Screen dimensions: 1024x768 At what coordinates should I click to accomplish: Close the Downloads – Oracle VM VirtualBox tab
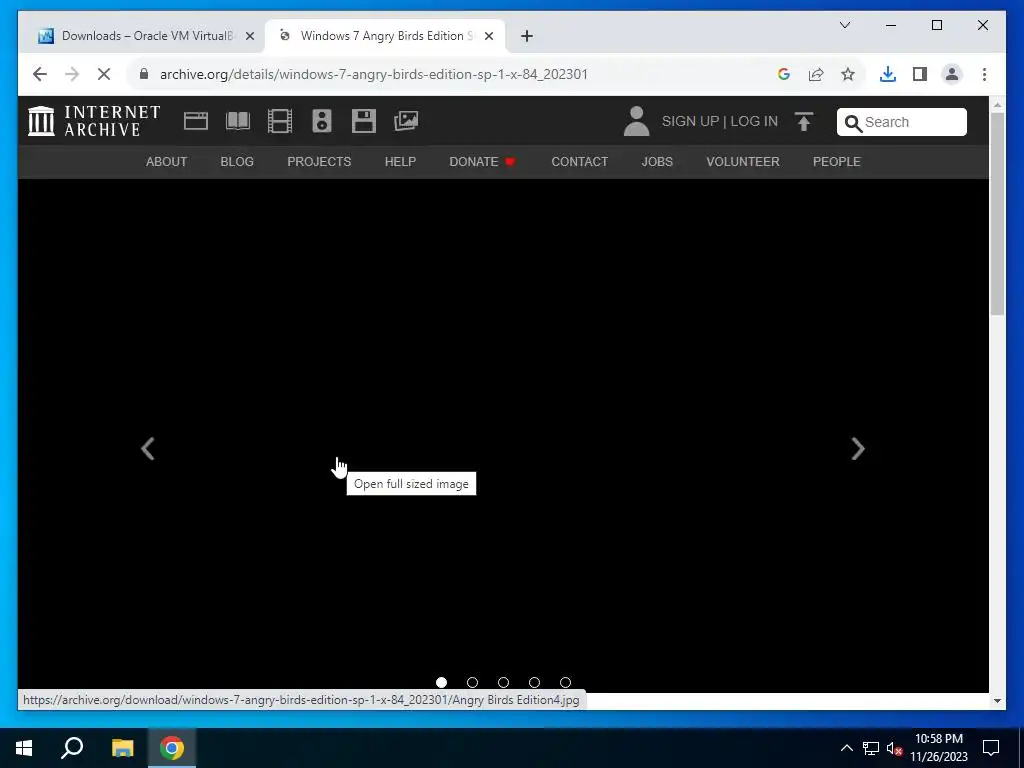coord(249,36)
